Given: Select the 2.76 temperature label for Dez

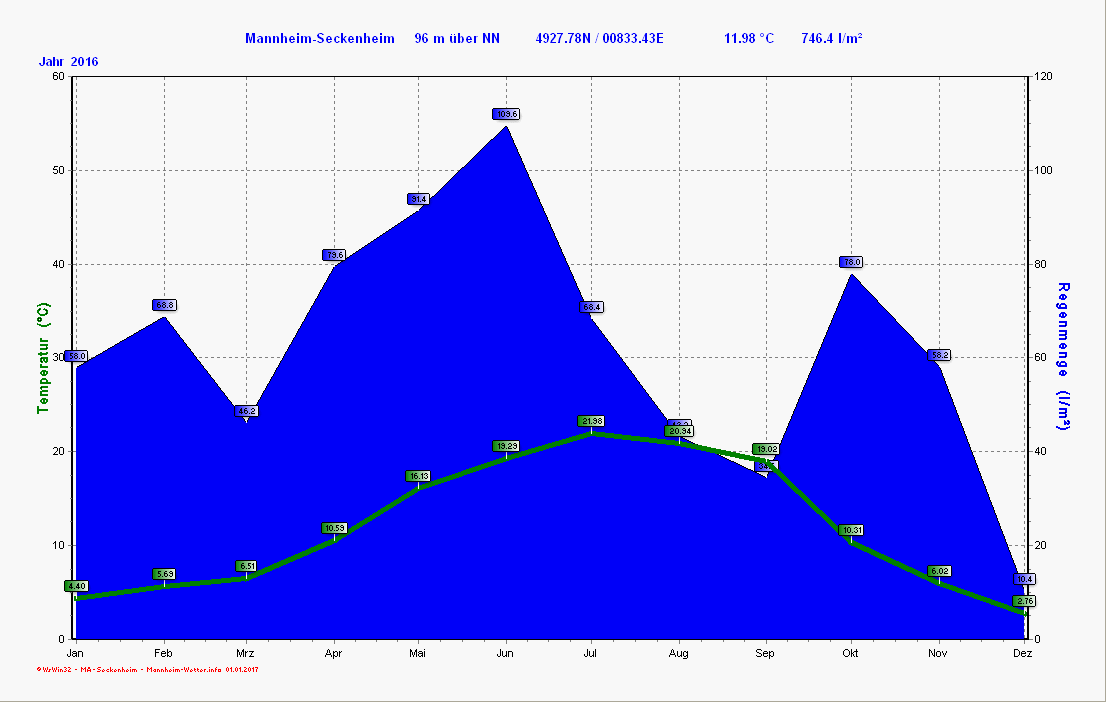Looking at the screenshot, I should pos(1024,601).
